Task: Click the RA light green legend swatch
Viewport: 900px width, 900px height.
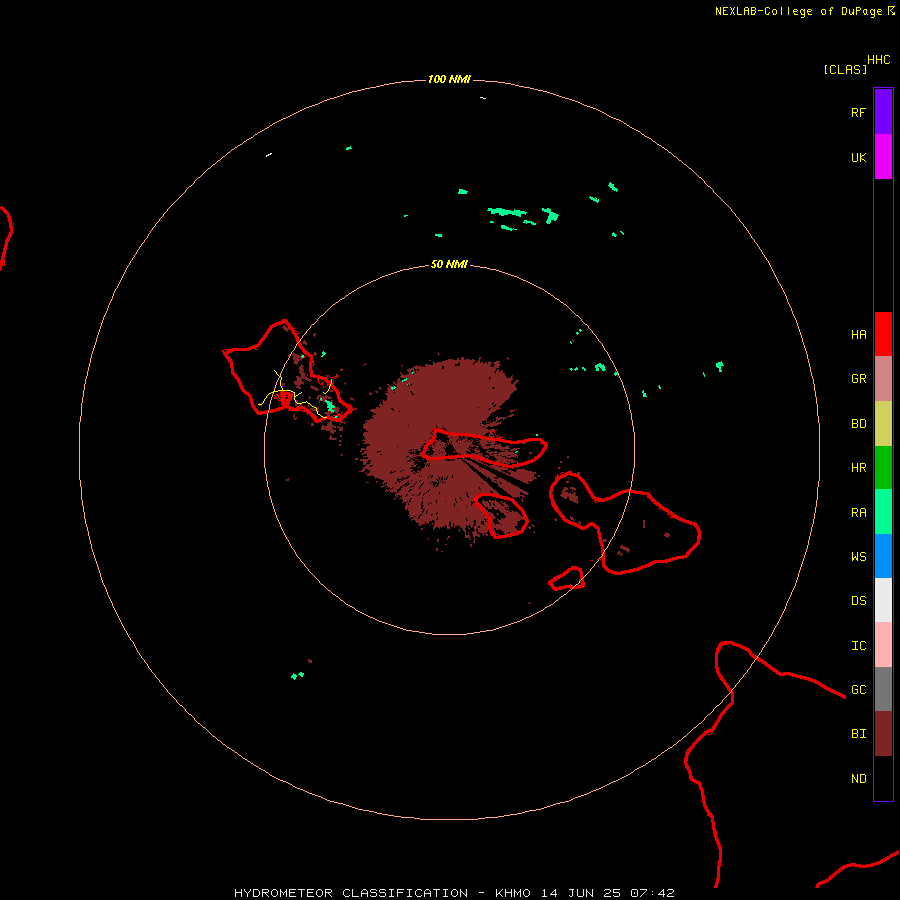Action: point(883,512)
